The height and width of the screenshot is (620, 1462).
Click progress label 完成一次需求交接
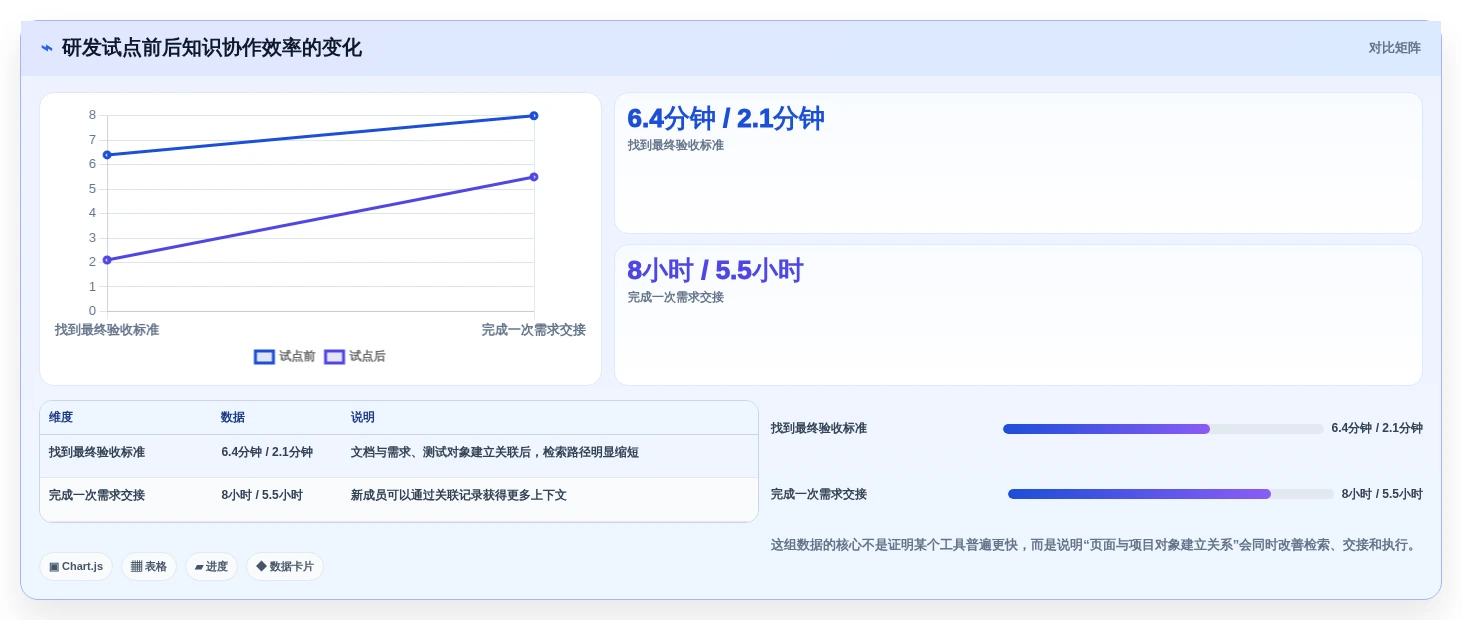pos(819,495)
